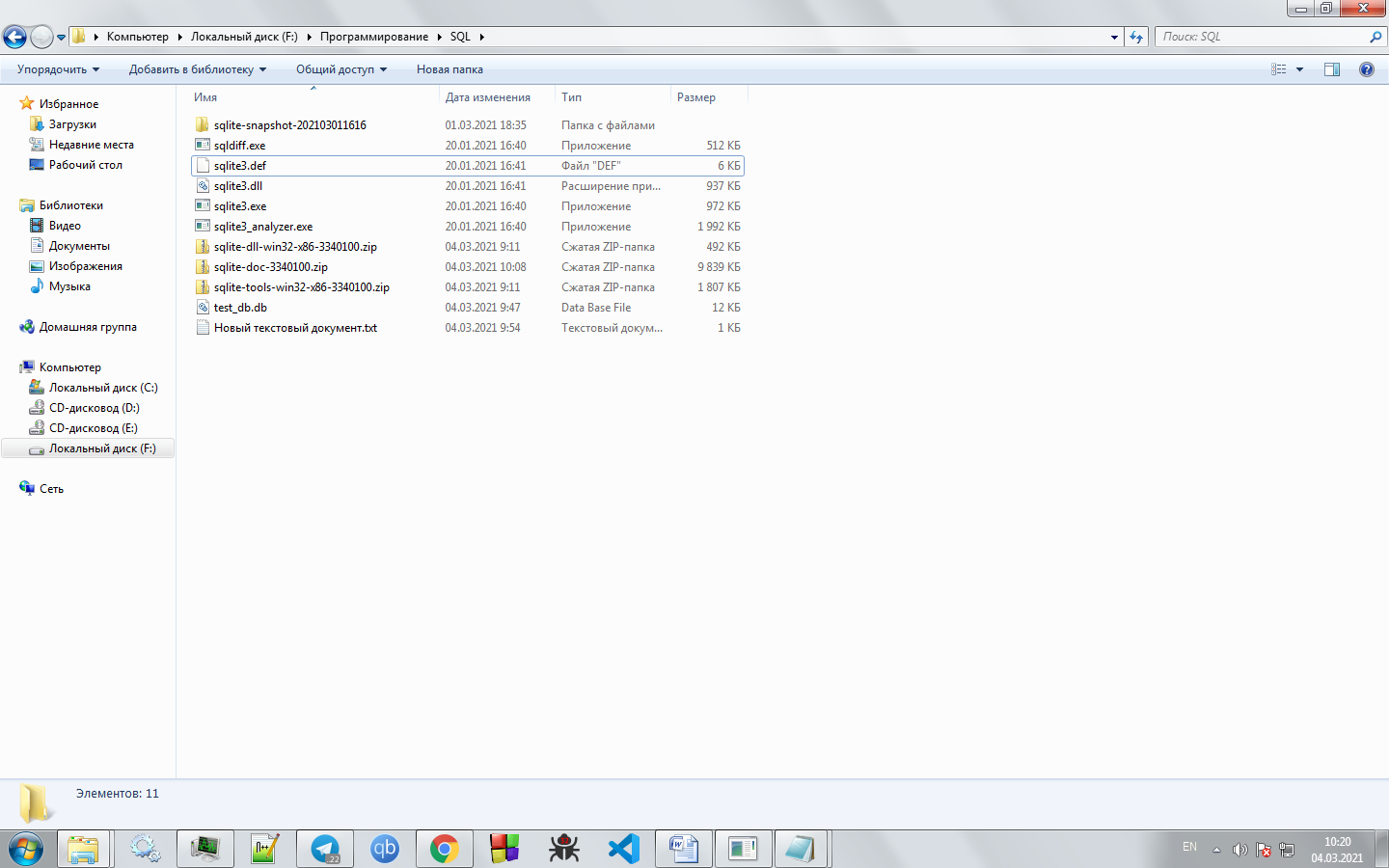The image size is (1389, 868).
Task: Sort by the Тип column header
Action: click(613, 97)
